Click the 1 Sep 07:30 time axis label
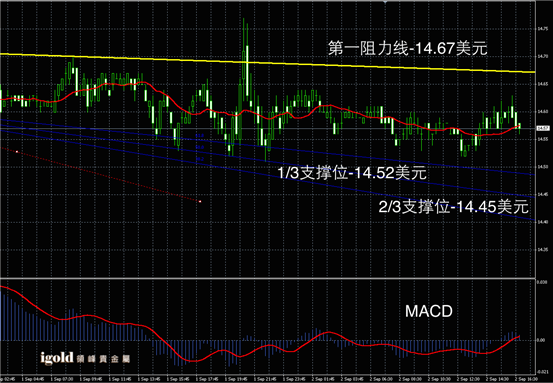This screenshot has height=383, width=553. pos(63,379)
